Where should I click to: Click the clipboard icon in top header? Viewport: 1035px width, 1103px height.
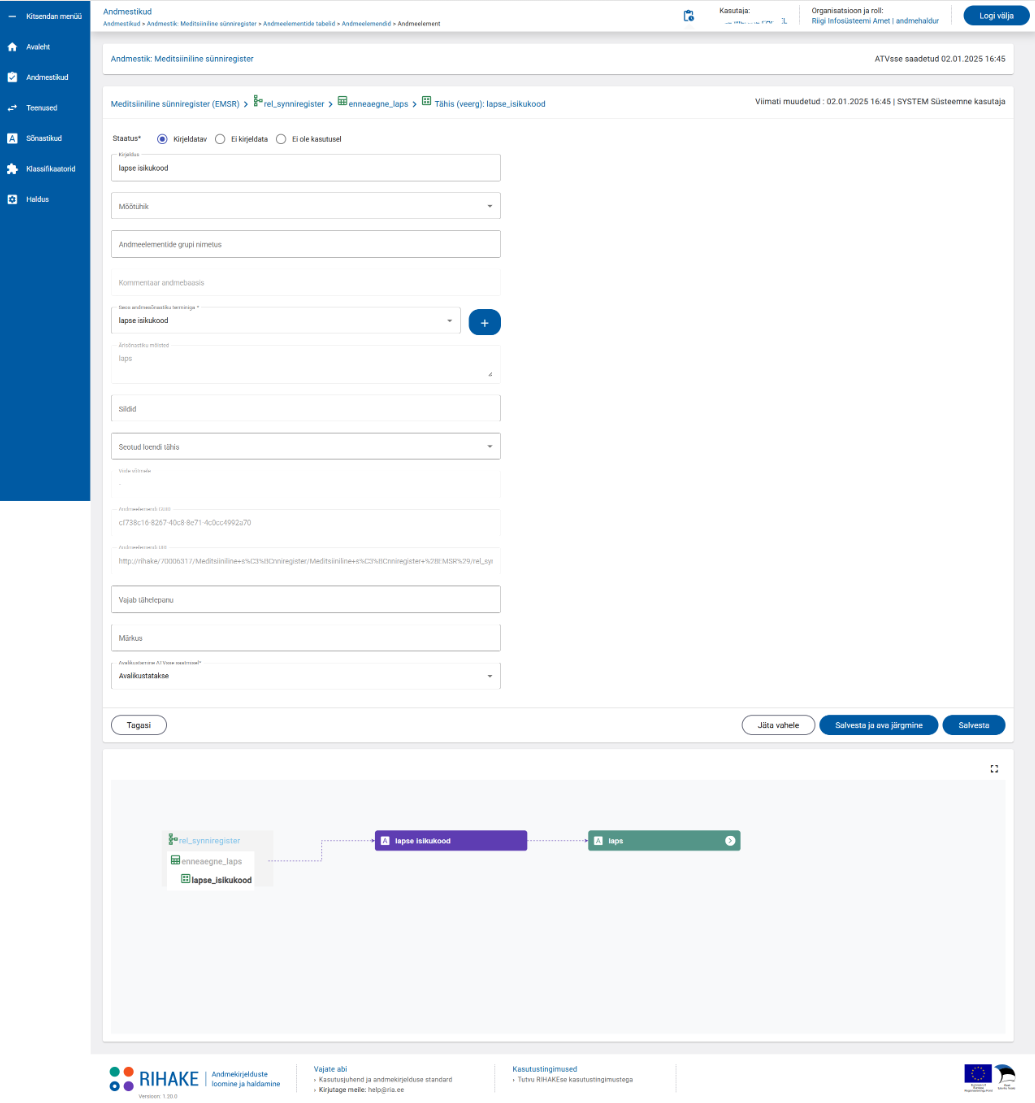688,16
